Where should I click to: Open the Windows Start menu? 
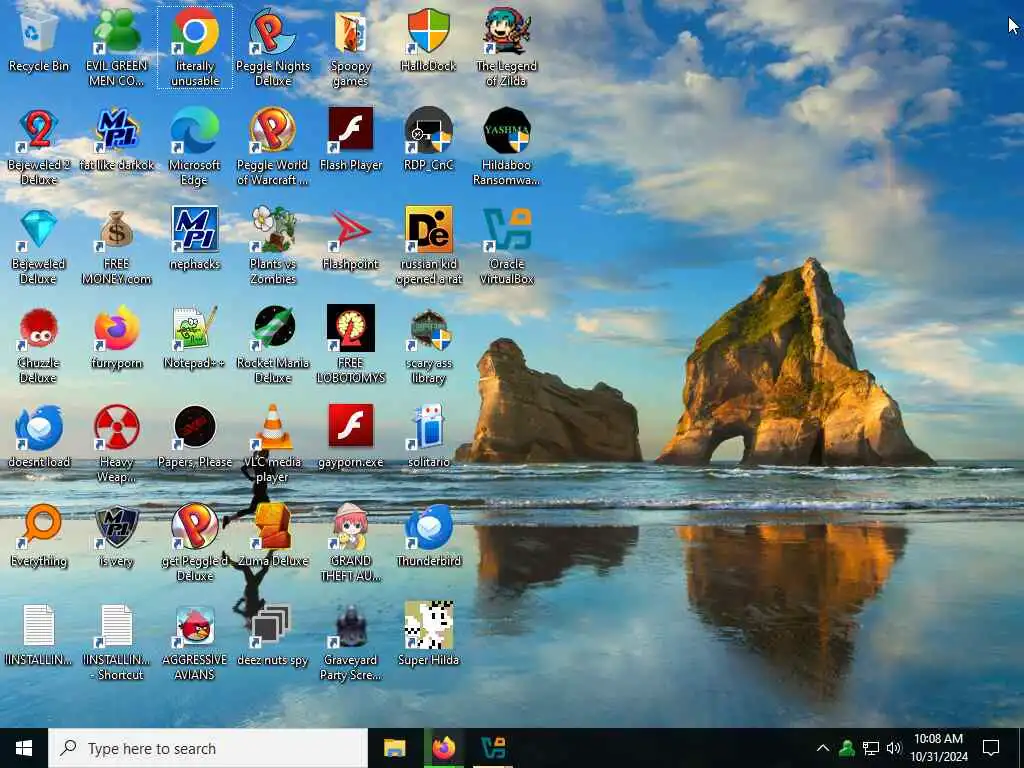[24, 748]
